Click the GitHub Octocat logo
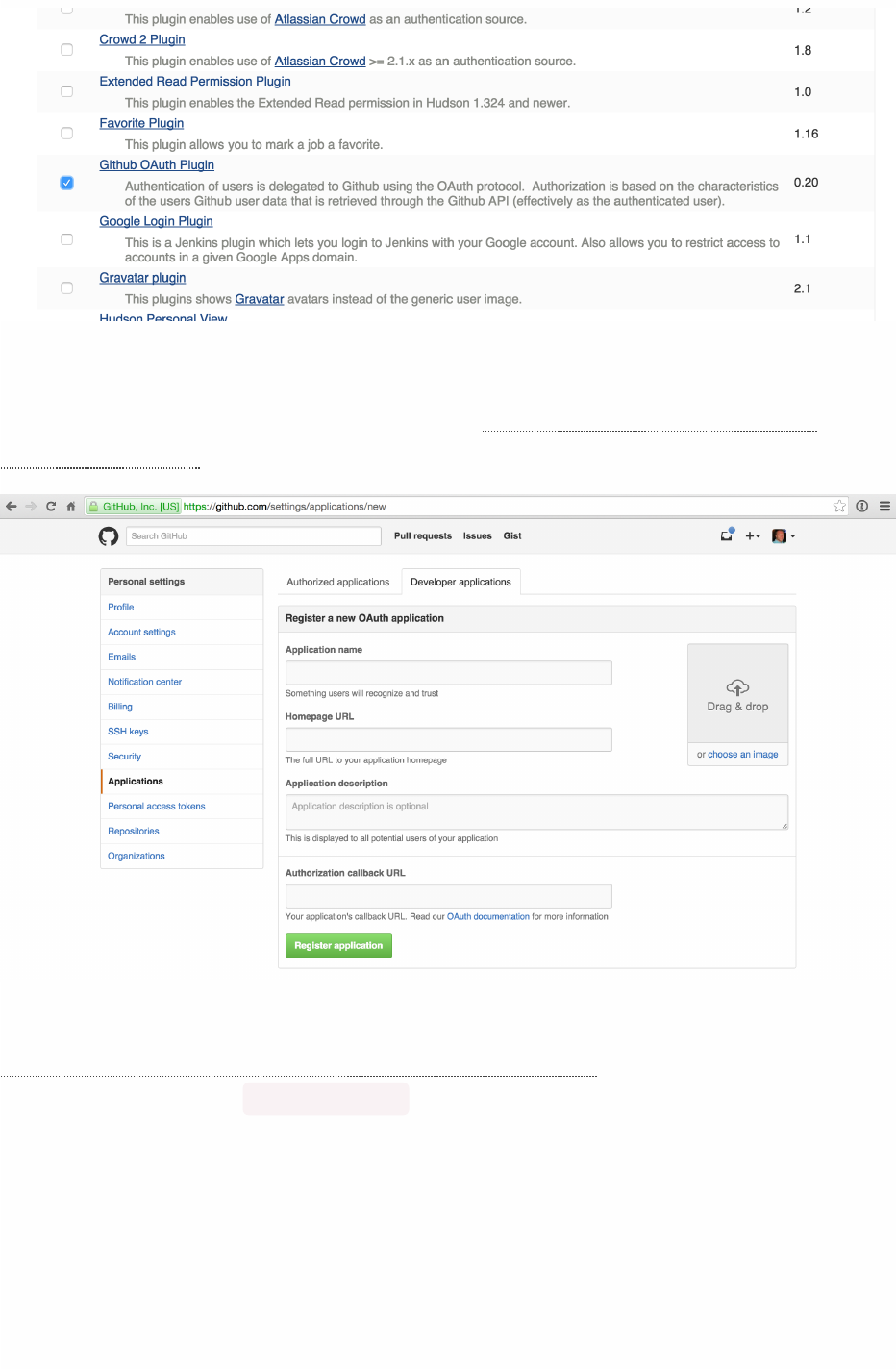This screenshot has width=896, height=1369. (x=109, y=536)
